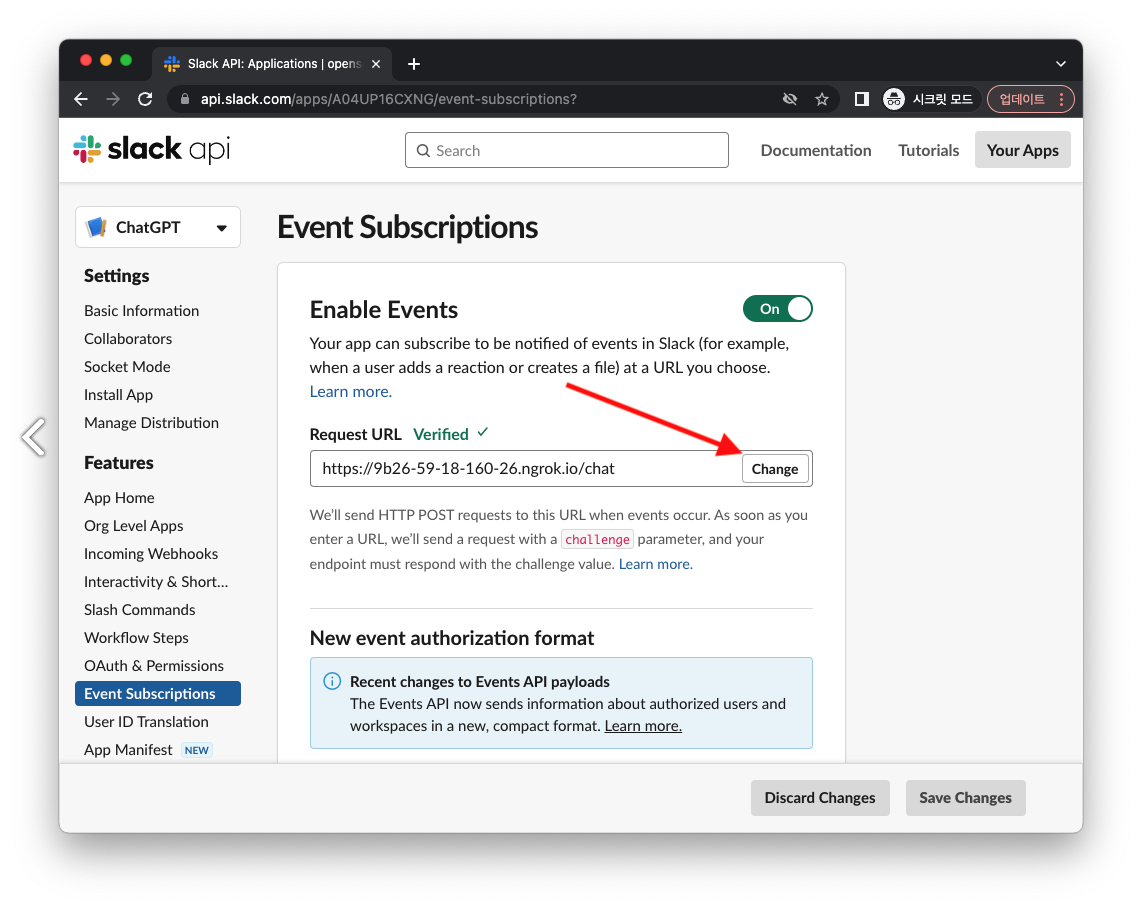This screenshot has height=901, width=1136.
Task: Open Workflow Steps feature
Action: [x=136, y=638]
